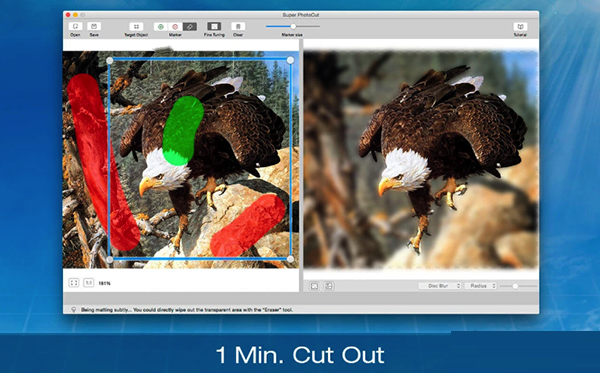
Task: Click the lightbulb tip icon in status bar
Action: 73,309
